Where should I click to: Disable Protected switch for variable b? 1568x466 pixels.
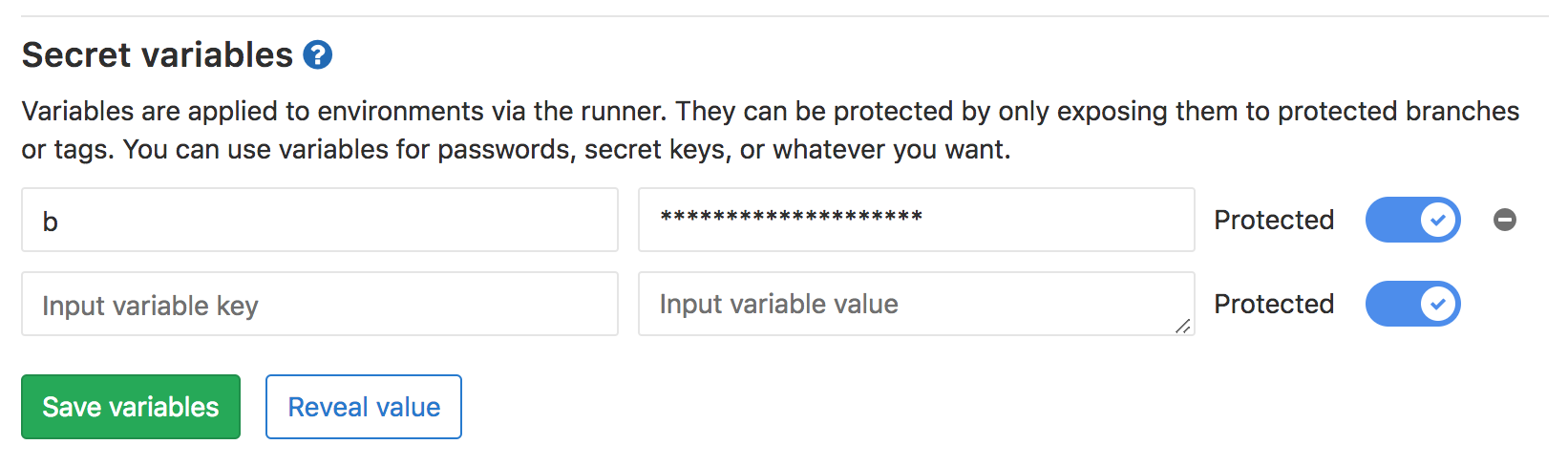[x=1412, y=221]
